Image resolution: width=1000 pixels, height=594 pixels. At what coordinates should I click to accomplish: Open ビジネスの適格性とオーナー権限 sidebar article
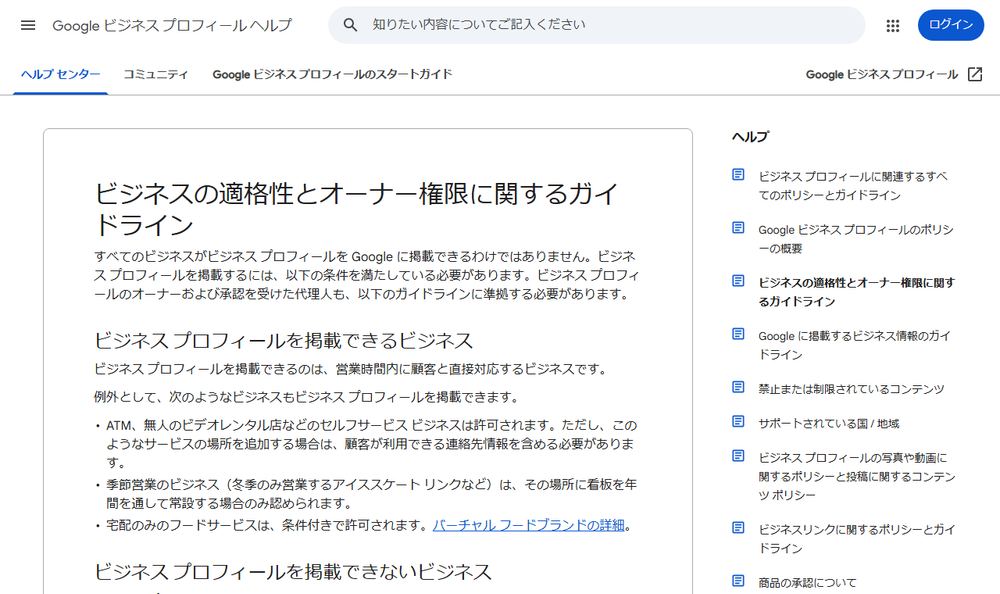pos(857,292)
